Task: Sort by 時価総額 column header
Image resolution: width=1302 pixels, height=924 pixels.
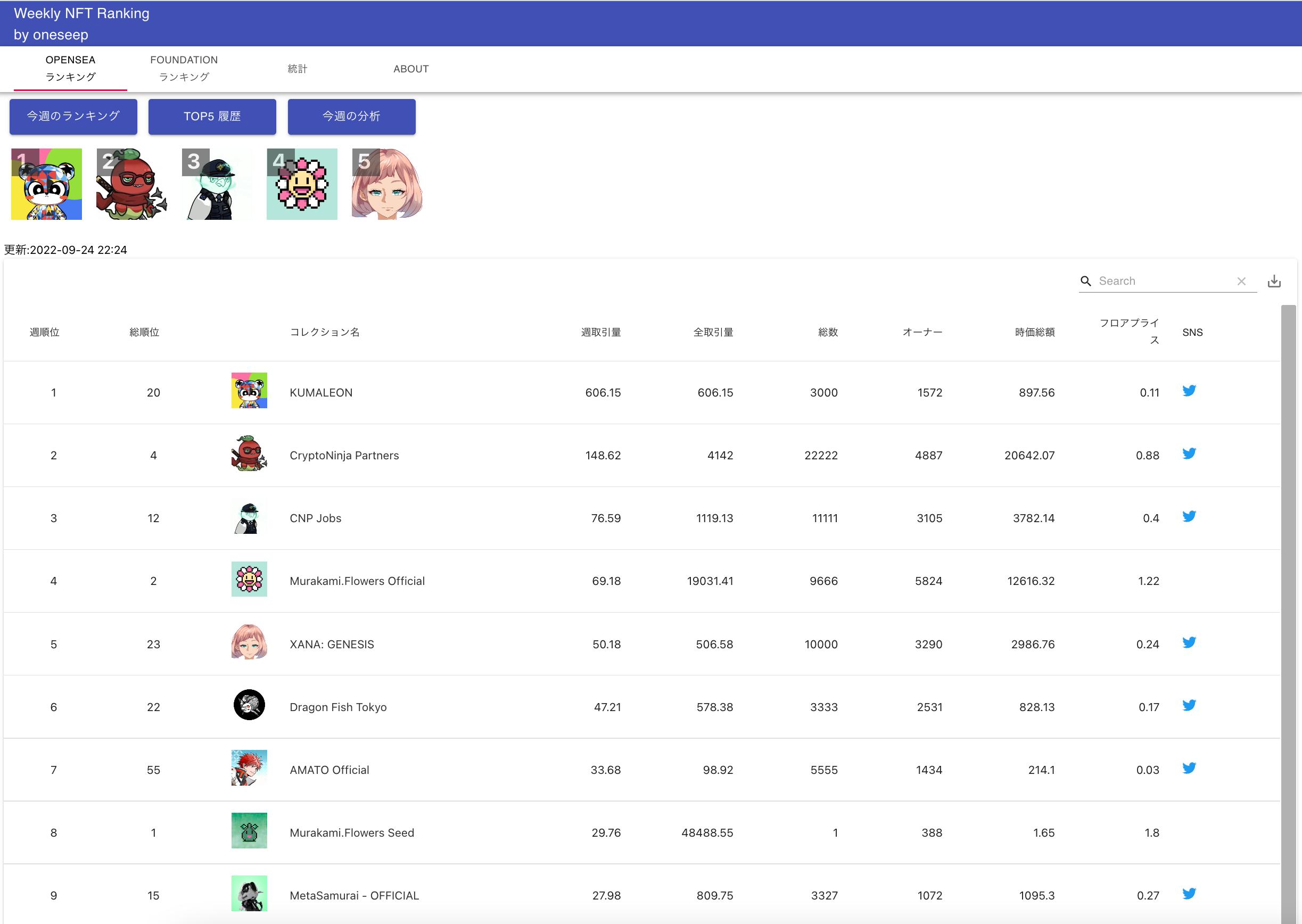Action: point(1035,332)
